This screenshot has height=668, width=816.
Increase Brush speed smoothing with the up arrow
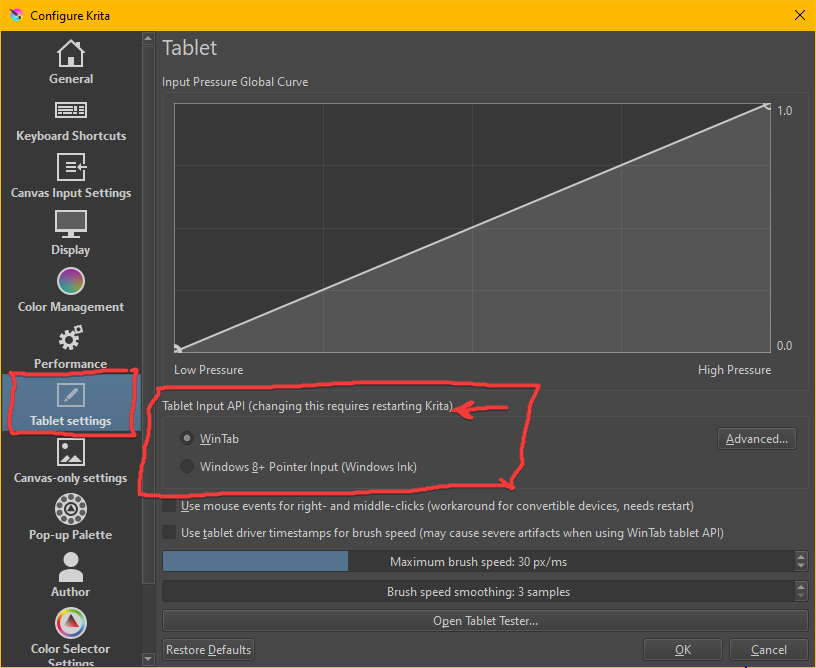800,587
